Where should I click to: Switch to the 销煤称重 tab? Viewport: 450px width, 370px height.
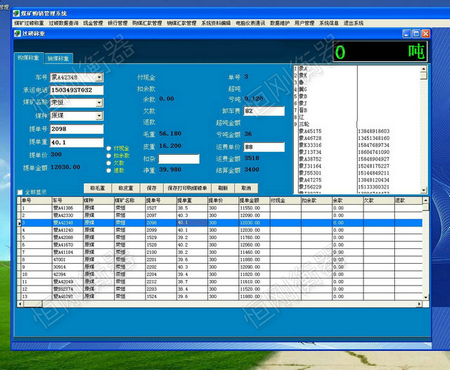(x=58, y=58)
